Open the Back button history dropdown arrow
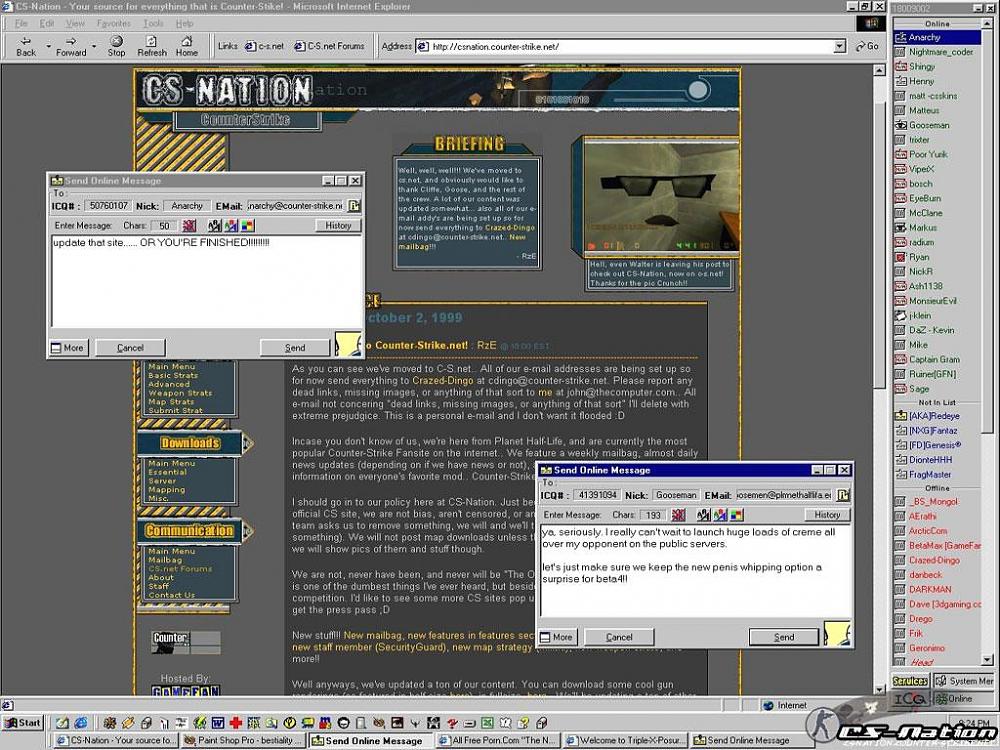This screenshot has height=750, width=1000. point(48,46)
